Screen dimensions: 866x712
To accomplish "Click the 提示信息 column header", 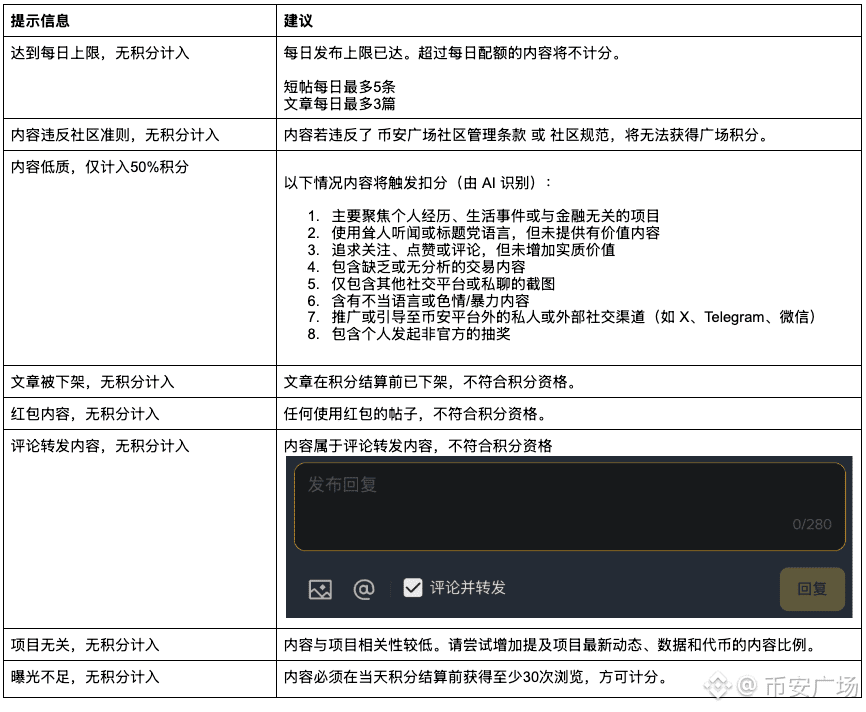I will point(40,21).
